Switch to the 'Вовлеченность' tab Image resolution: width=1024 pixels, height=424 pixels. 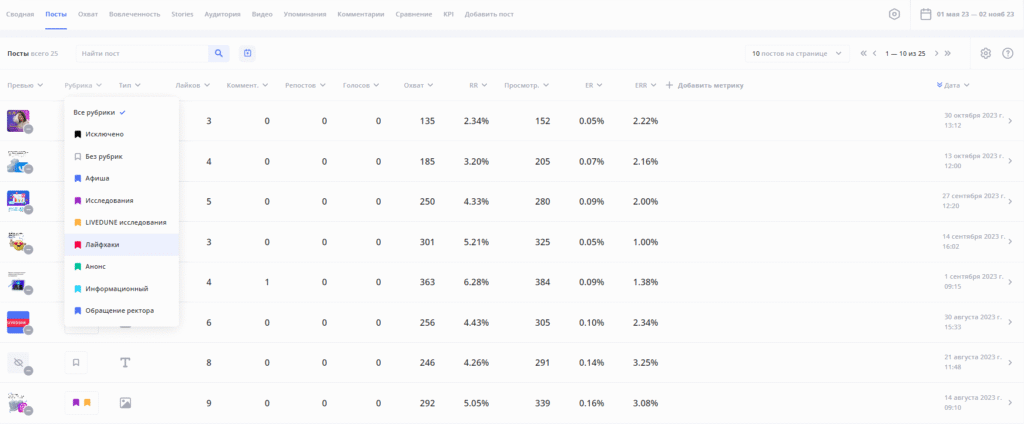tap(133, 15)
